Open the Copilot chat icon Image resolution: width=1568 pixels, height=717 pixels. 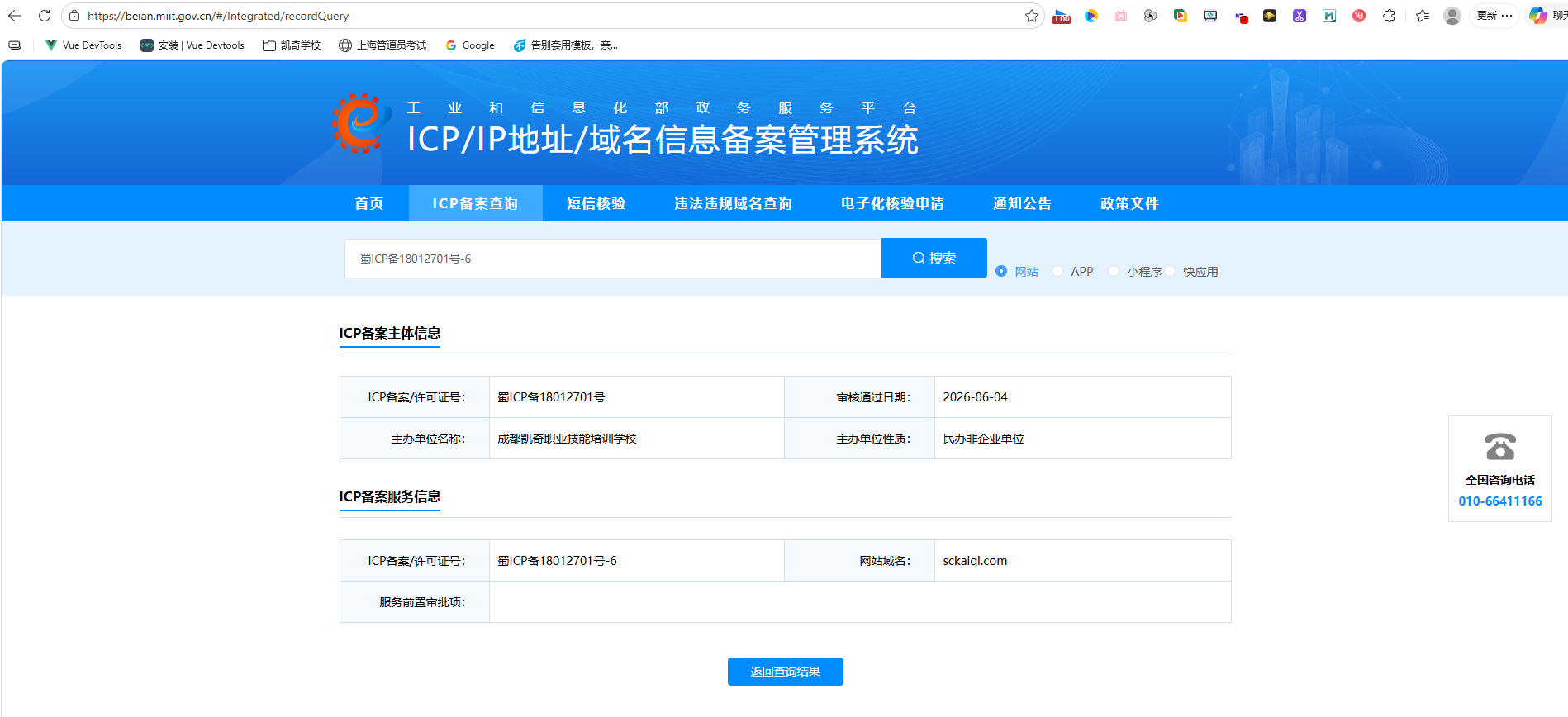[1537, 16]
